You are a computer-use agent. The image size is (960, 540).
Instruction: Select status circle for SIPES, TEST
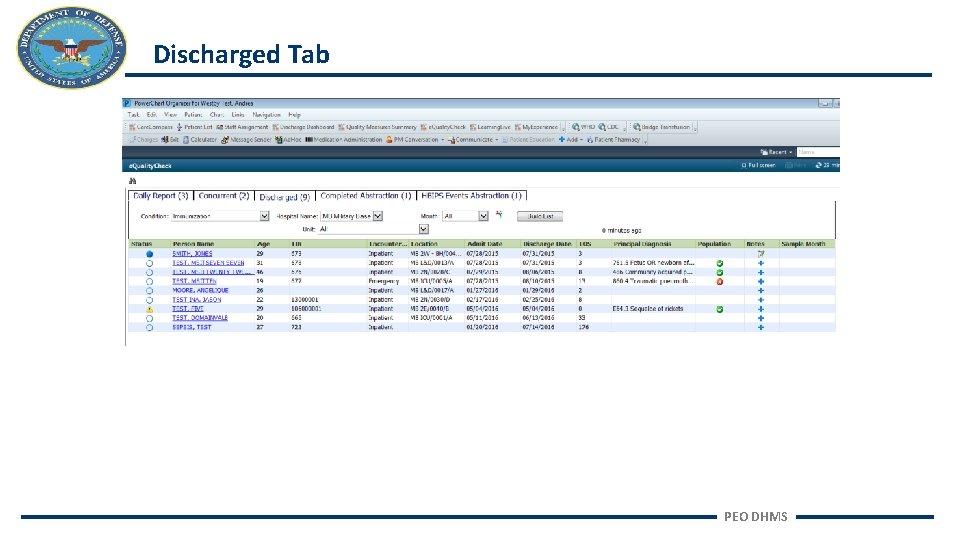click(x=149, y=328)
